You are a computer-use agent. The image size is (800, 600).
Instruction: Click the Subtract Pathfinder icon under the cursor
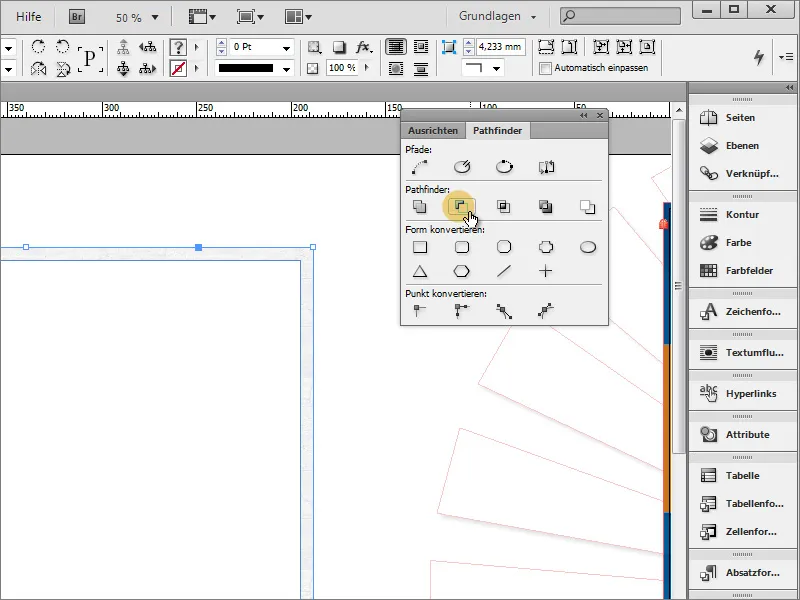[x=461, y=207]
